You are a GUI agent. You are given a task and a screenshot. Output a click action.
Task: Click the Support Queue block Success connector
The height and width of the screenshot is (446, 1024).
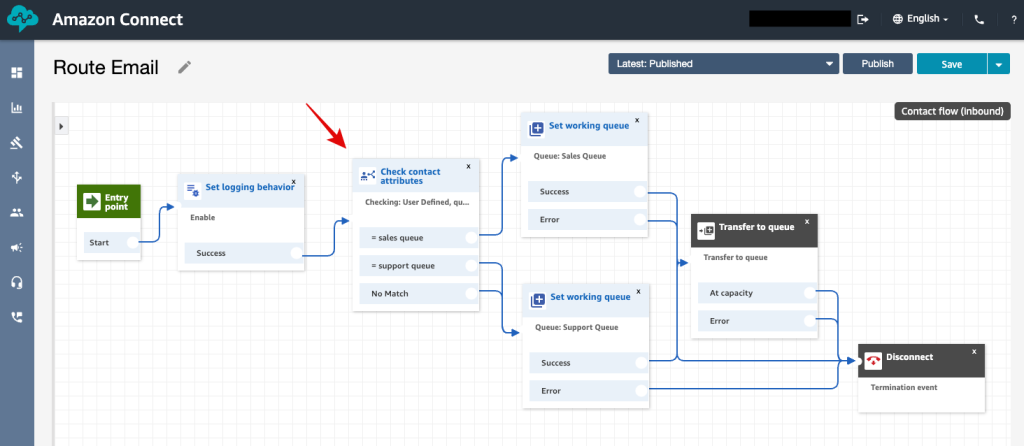pyautogui.click(x=642, y=363)
